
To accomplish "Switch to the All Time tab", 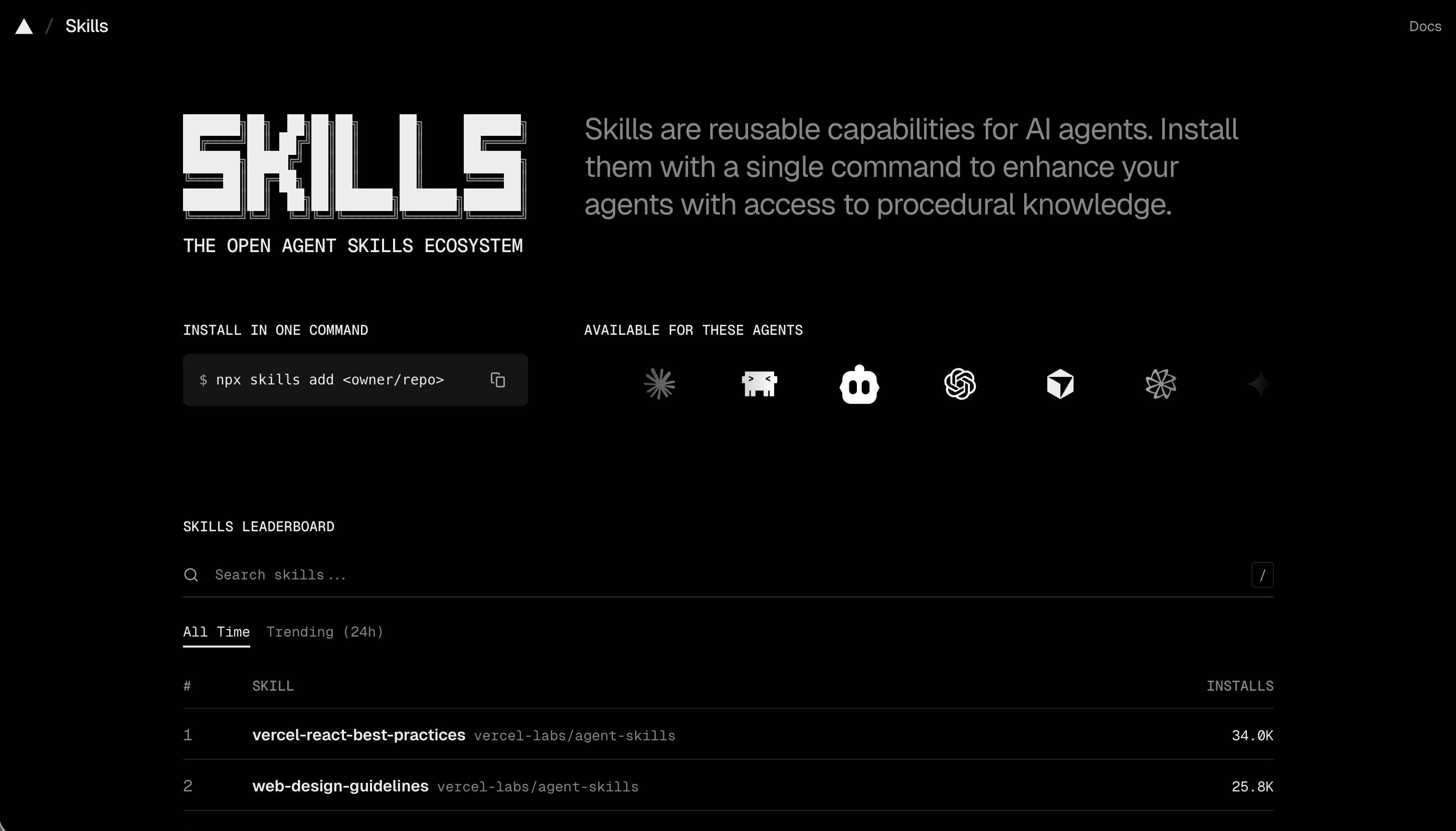I will coord(216,633).
